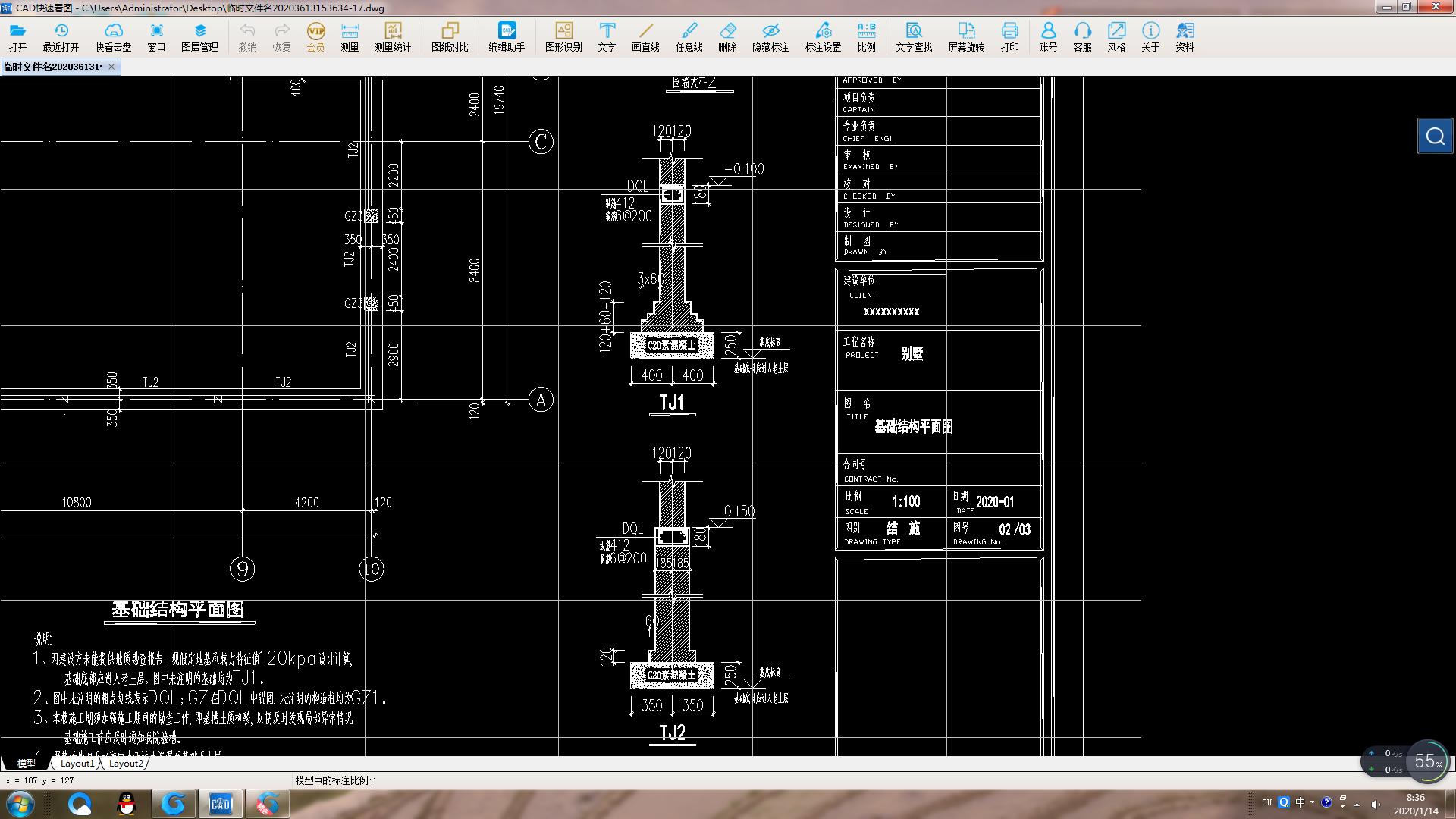Click the 打开 open file icon
1456x819 pixels.
(x=17, y=36)
